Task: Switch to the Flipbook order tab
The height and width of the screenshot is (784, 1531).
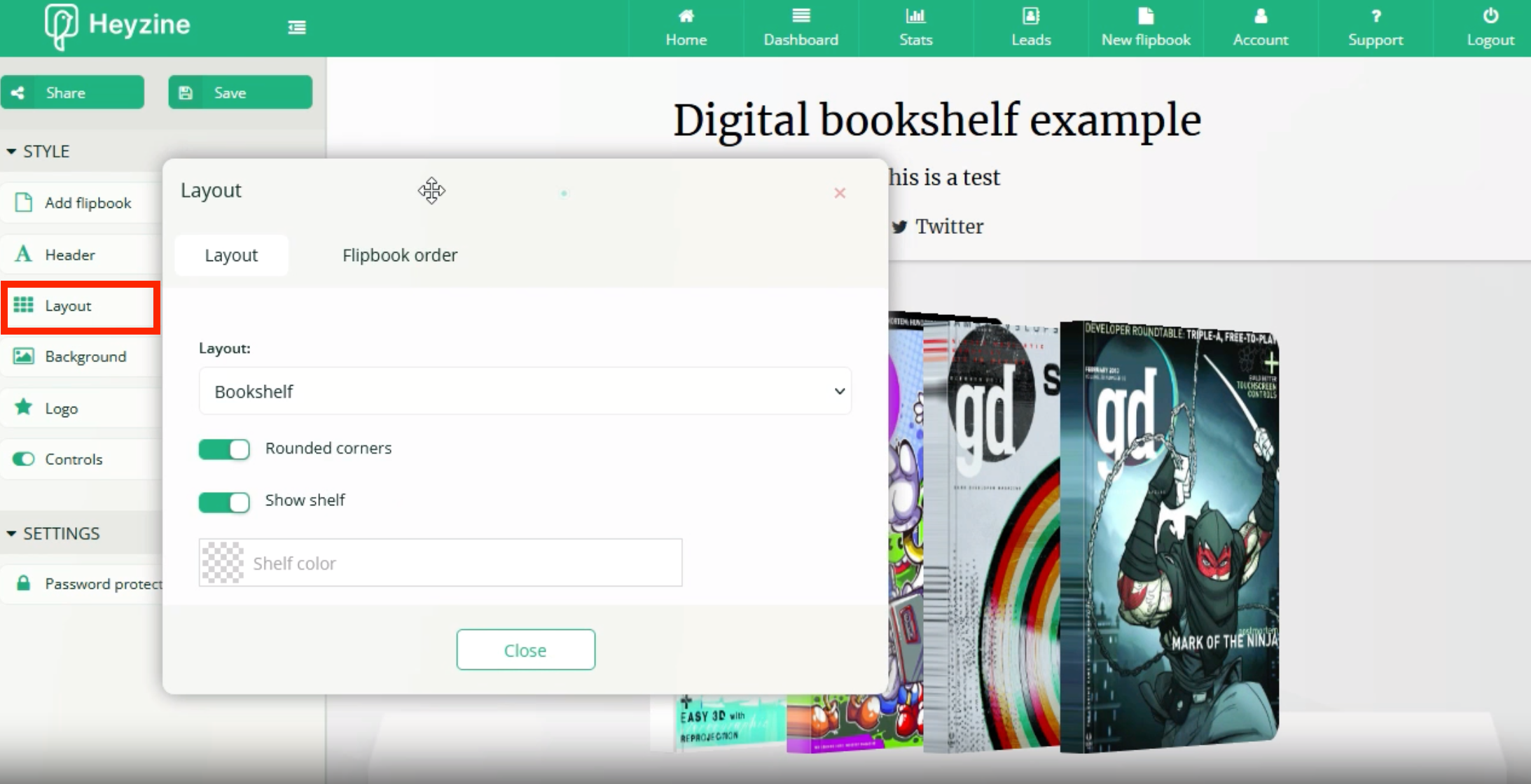Action: coord(398,255)
